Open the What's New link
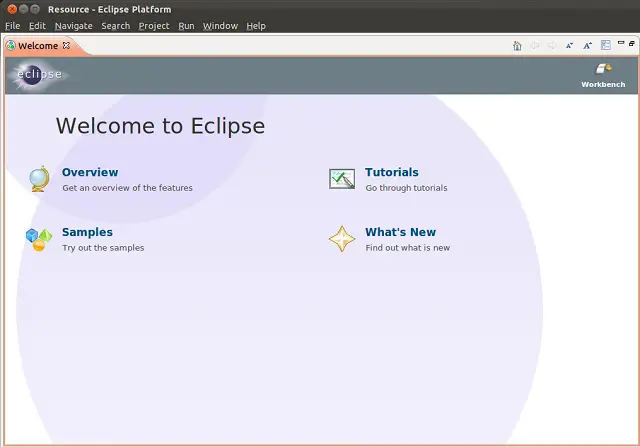This screenshot has height=447, width=640. point(400,232)
